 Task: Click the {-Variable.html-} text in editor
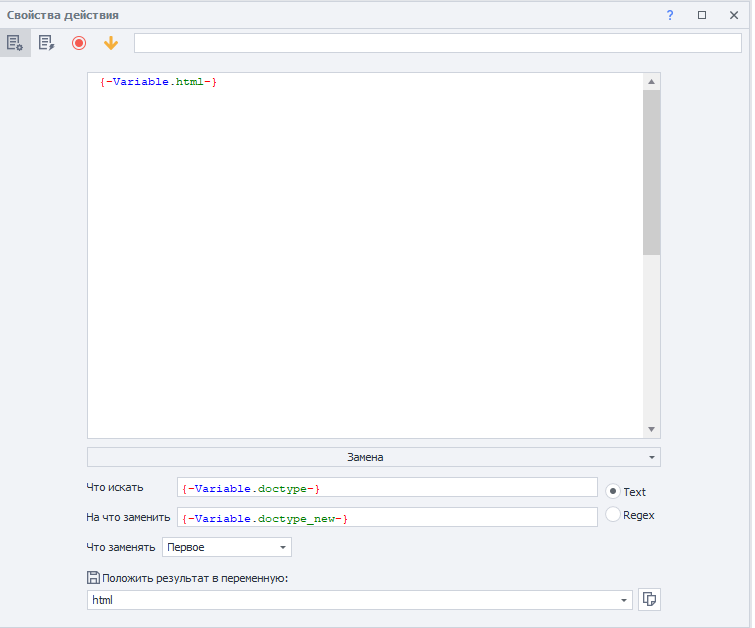pyautogui.click(x=158, y=82)
